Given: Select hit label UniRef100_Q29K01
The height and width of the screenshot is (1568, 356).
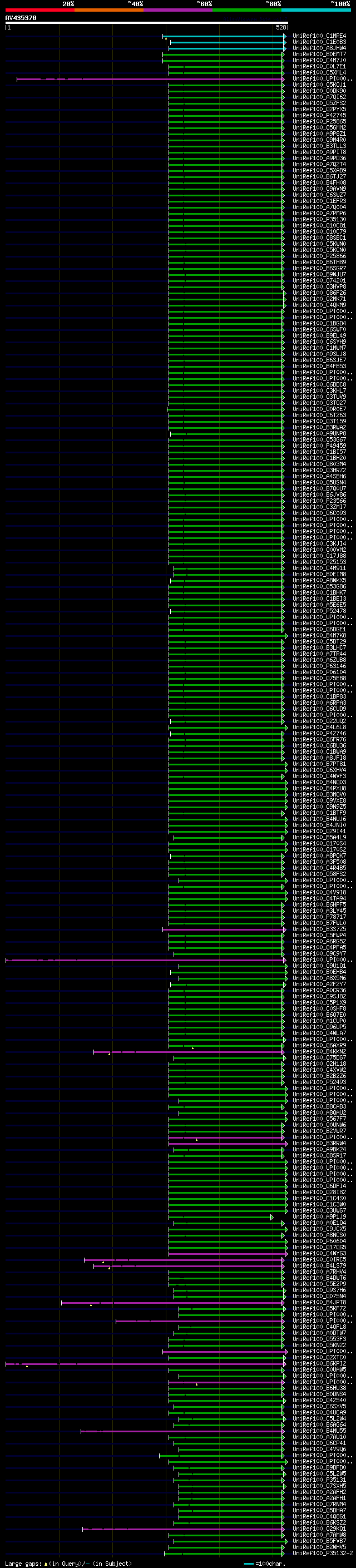Looking at the screenshot, I should (x=319, y=1529).
